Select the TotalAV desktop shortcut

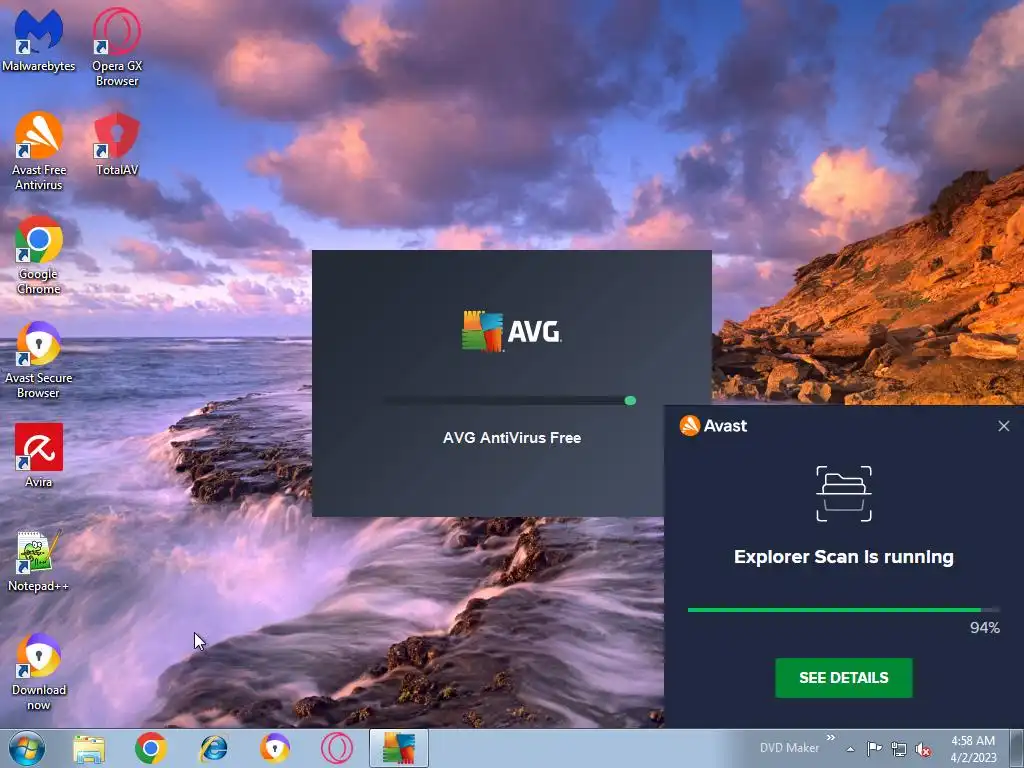tap(117, 144)
